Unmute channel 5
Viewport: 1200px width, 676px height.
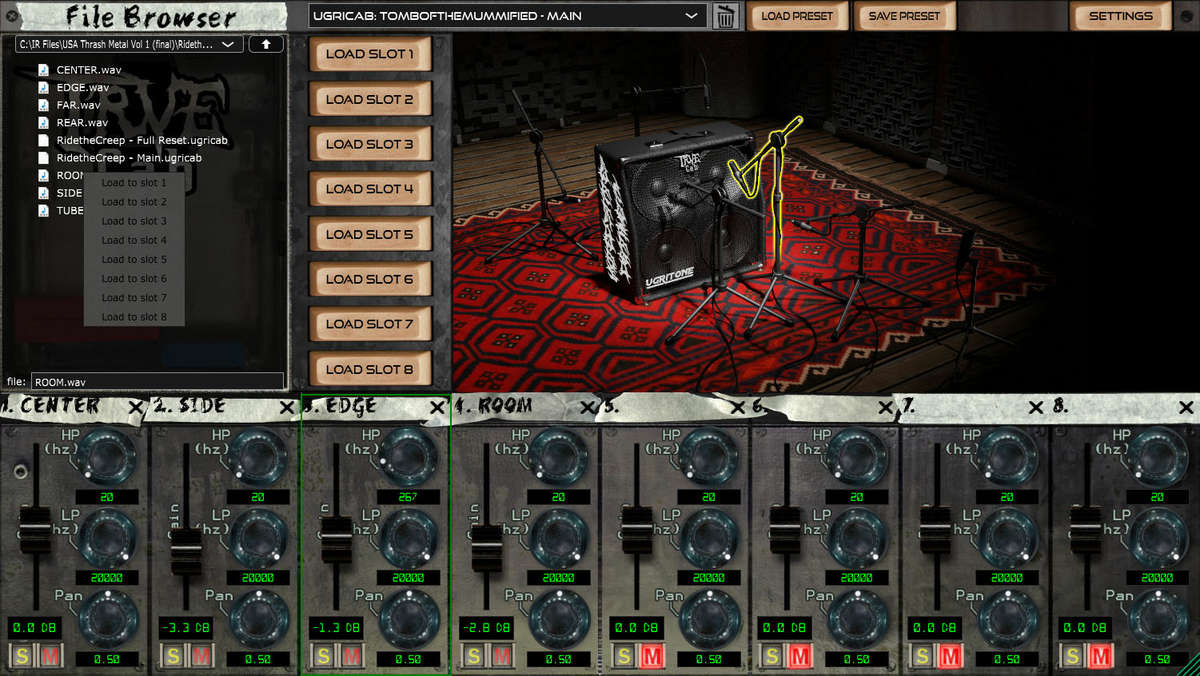(x=651, y=656)
